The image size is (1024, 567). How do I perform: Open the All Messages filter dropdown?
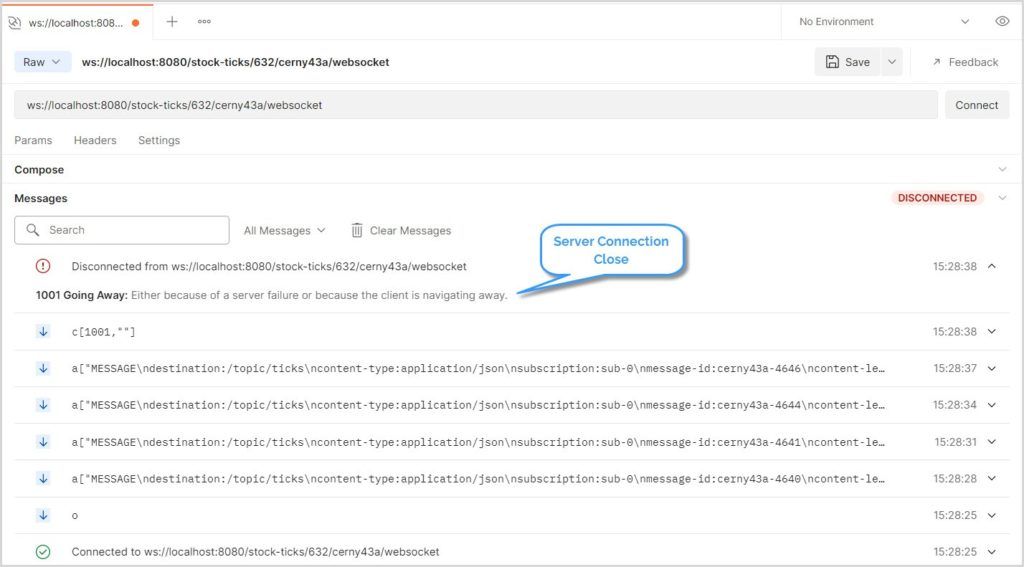coord(285,230)
